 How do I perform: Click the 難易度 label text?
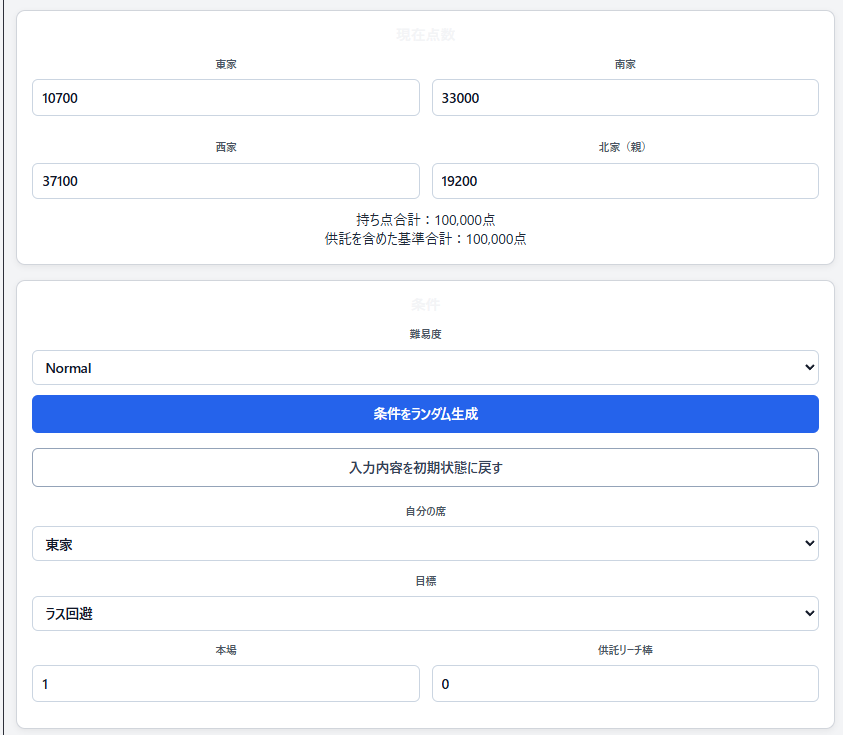pyautogui.click(x=425, y=334)
